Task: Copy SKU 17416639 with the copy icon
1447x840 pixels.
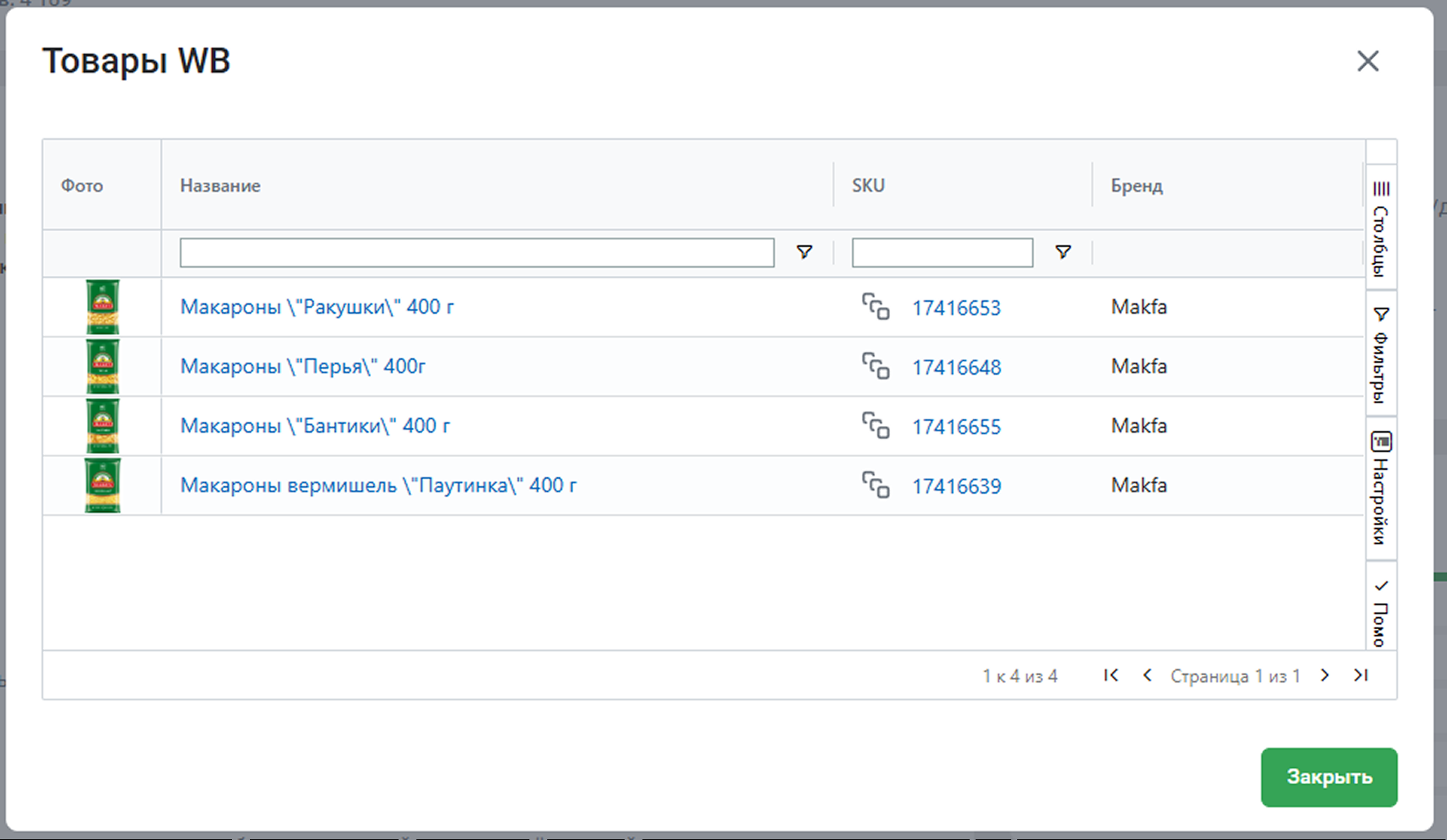Action: click(875, 485)
